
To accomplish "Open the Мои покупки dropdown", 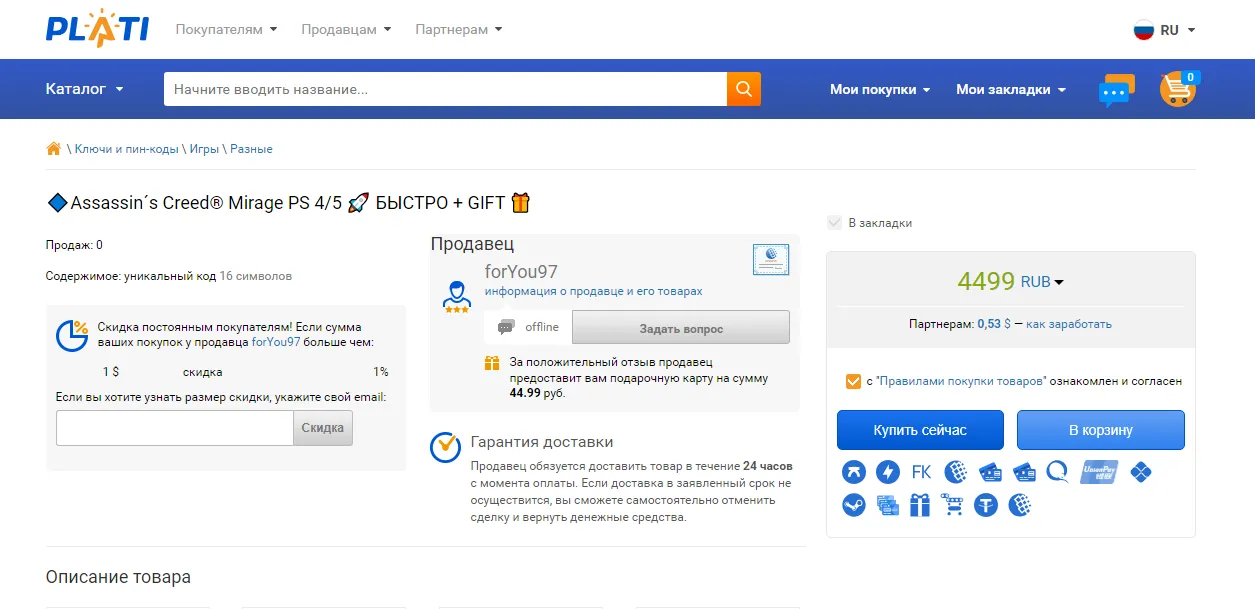I will coord(880,89).
